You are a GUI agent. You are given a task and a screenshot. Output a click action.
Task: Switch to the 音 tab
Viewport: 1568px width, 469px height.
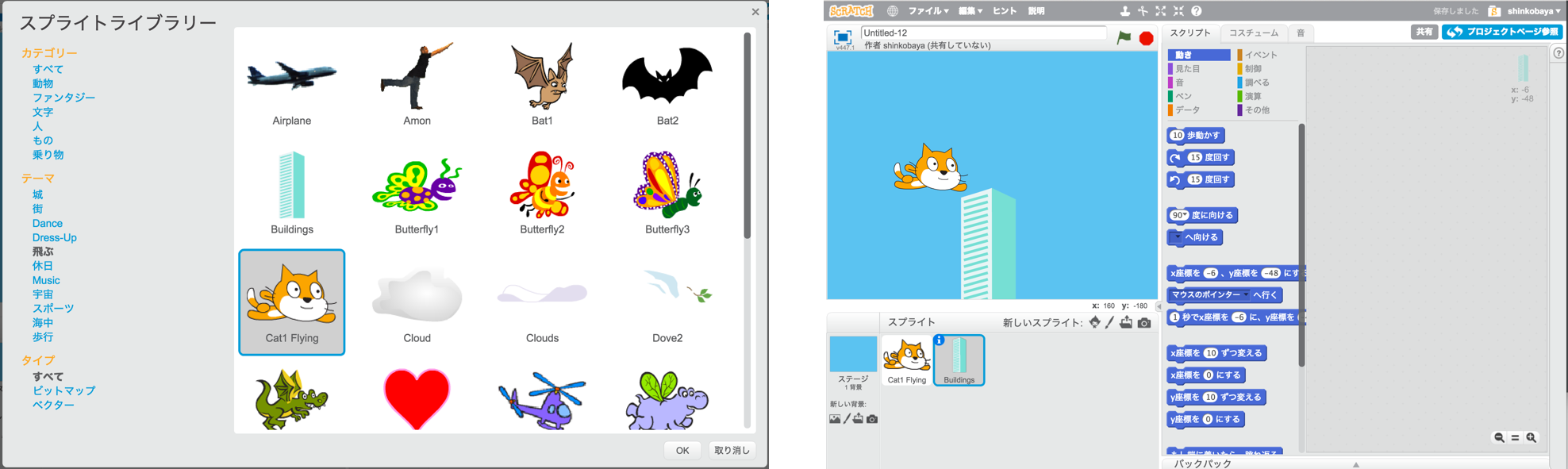pos(1301,33)
